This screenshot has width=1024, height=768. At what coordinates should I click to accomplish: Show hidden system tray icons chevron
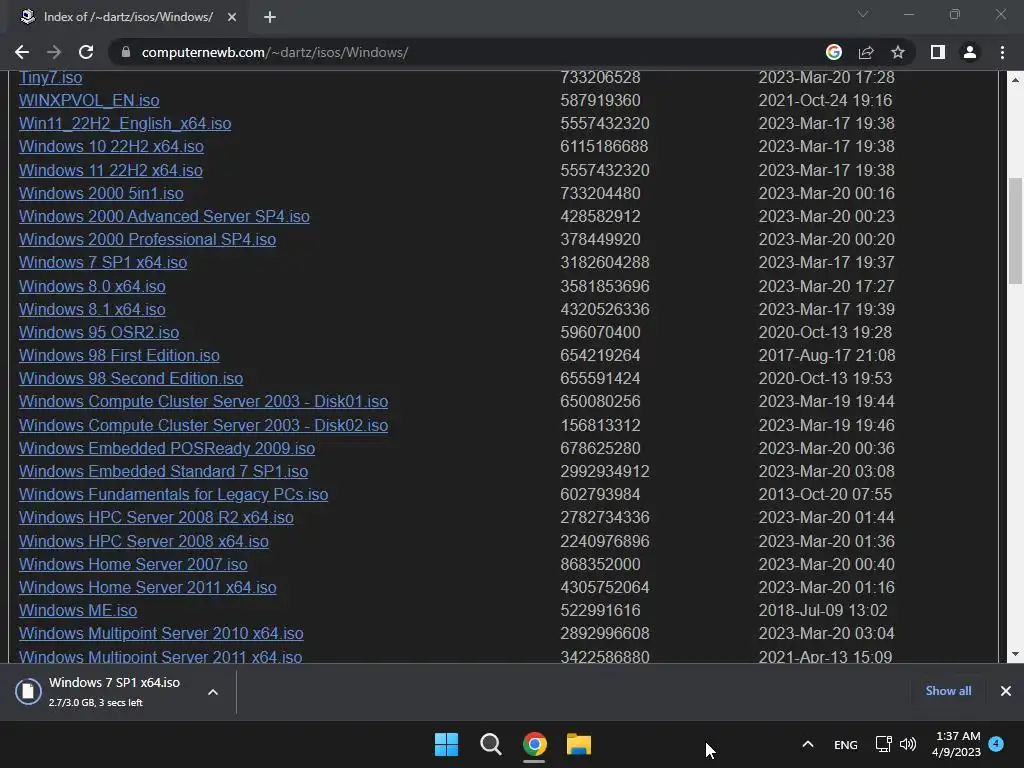click(x=808, y=744)
